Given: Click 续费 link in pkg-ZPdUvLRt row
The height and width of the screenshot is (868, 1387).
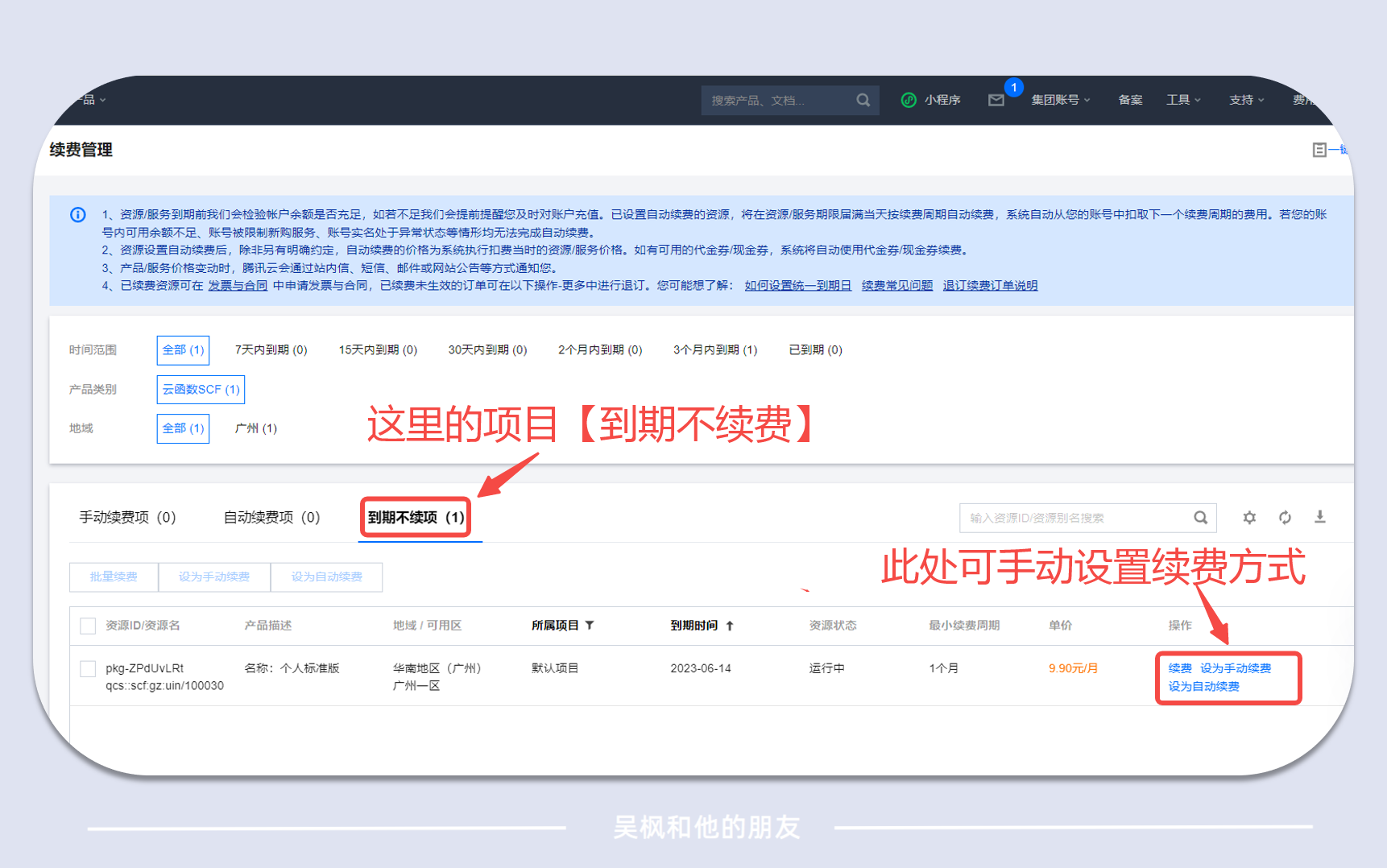Looking at the screenshot, I should [x=1180, y=668].
